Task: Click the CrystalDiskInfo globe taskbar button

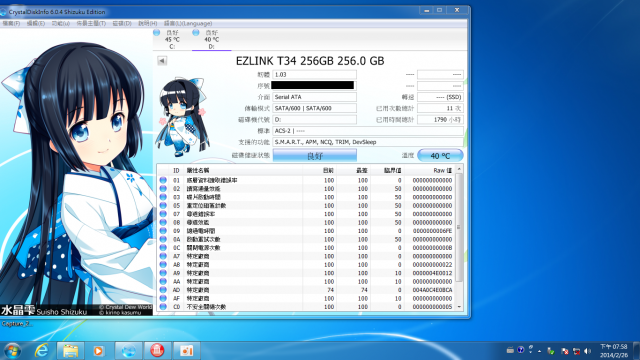Action: click(128, 351)
